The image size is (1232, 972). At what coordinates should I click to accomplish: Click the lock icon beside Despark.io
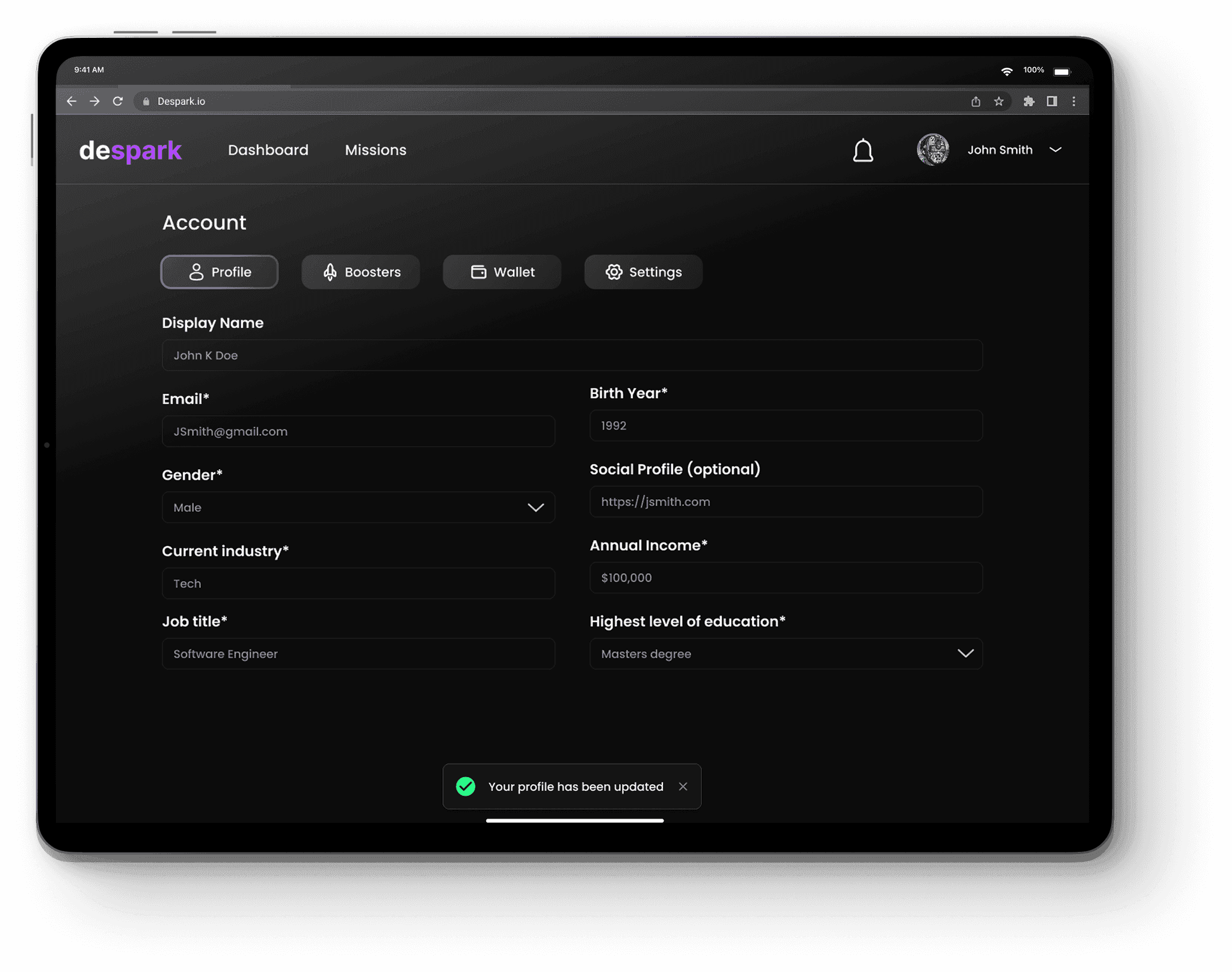point(146,102)
